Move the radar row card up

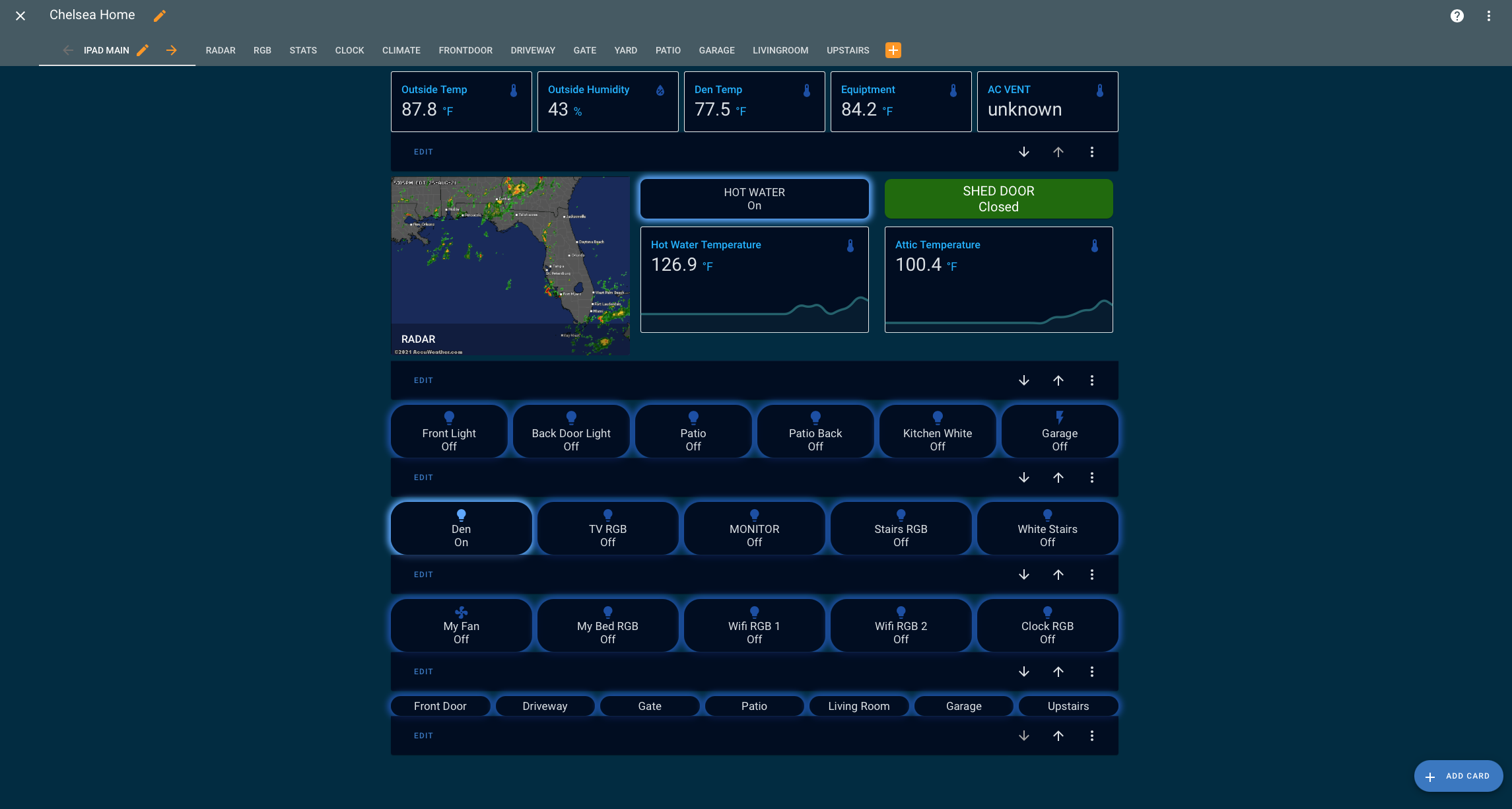point(1058,380)
